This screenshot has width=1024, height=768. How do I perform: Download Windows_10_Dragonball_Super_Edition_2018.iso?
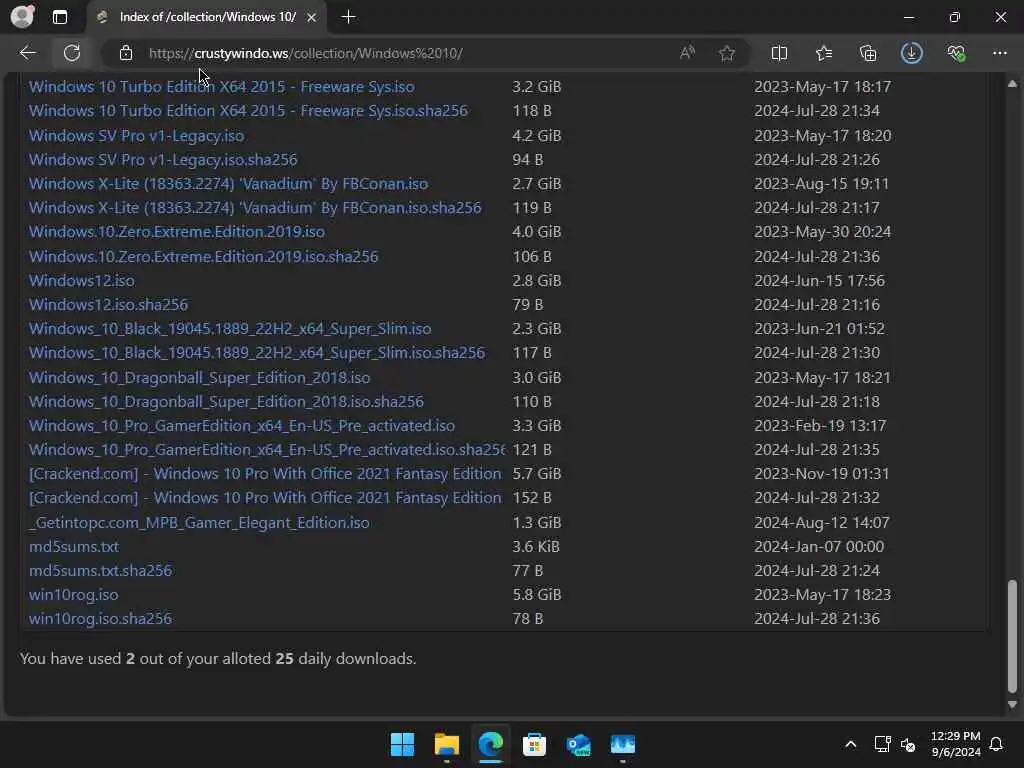(x=200, y=377)
